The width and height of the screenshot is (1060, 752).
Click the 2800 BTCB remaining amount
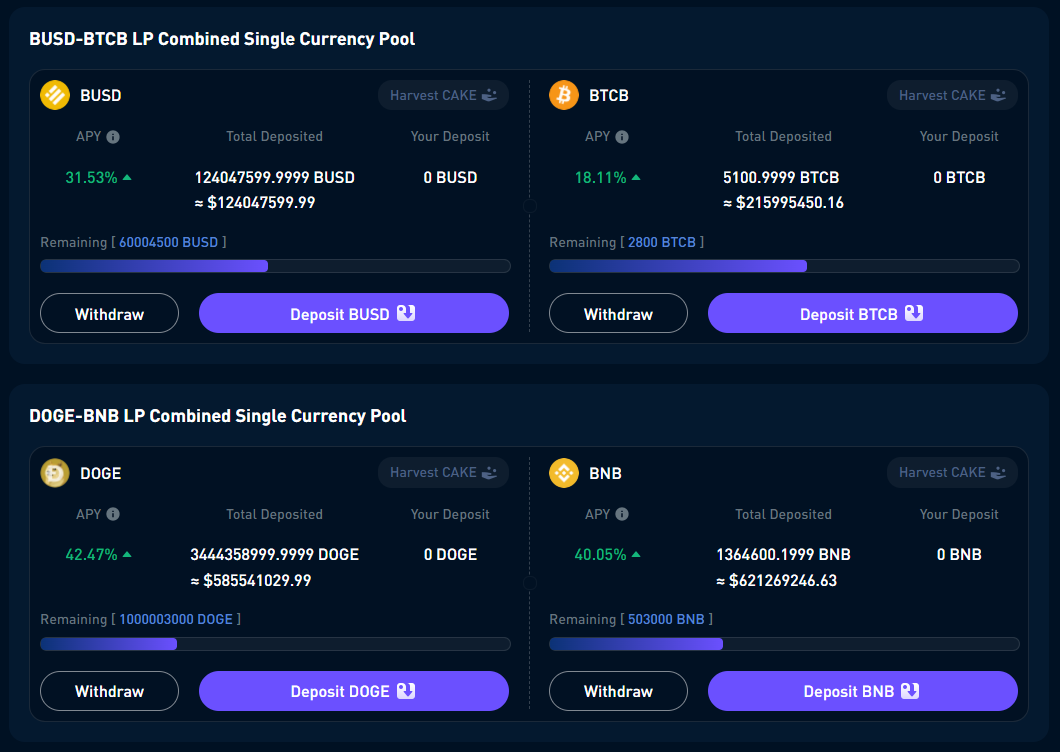(x=661, y=242)
